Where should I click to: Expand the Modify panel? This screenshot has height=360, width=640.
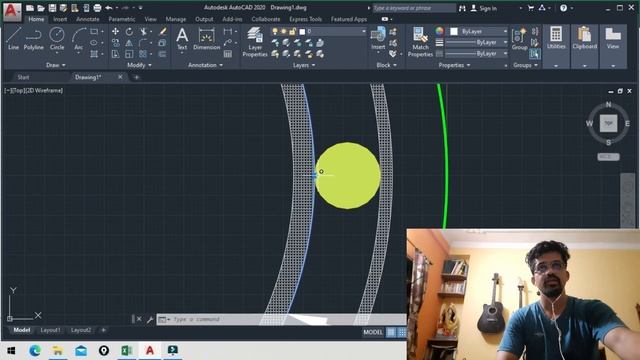[139, 65]
